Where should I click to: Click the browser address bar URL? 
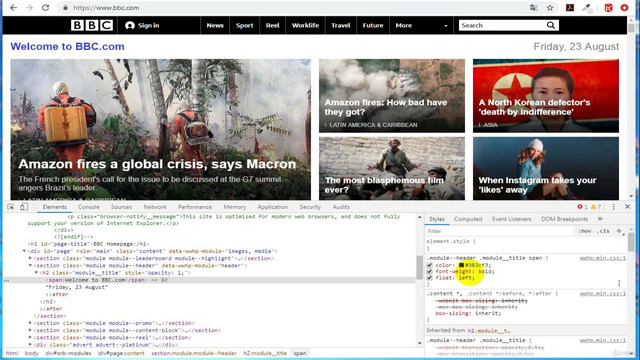106,8
